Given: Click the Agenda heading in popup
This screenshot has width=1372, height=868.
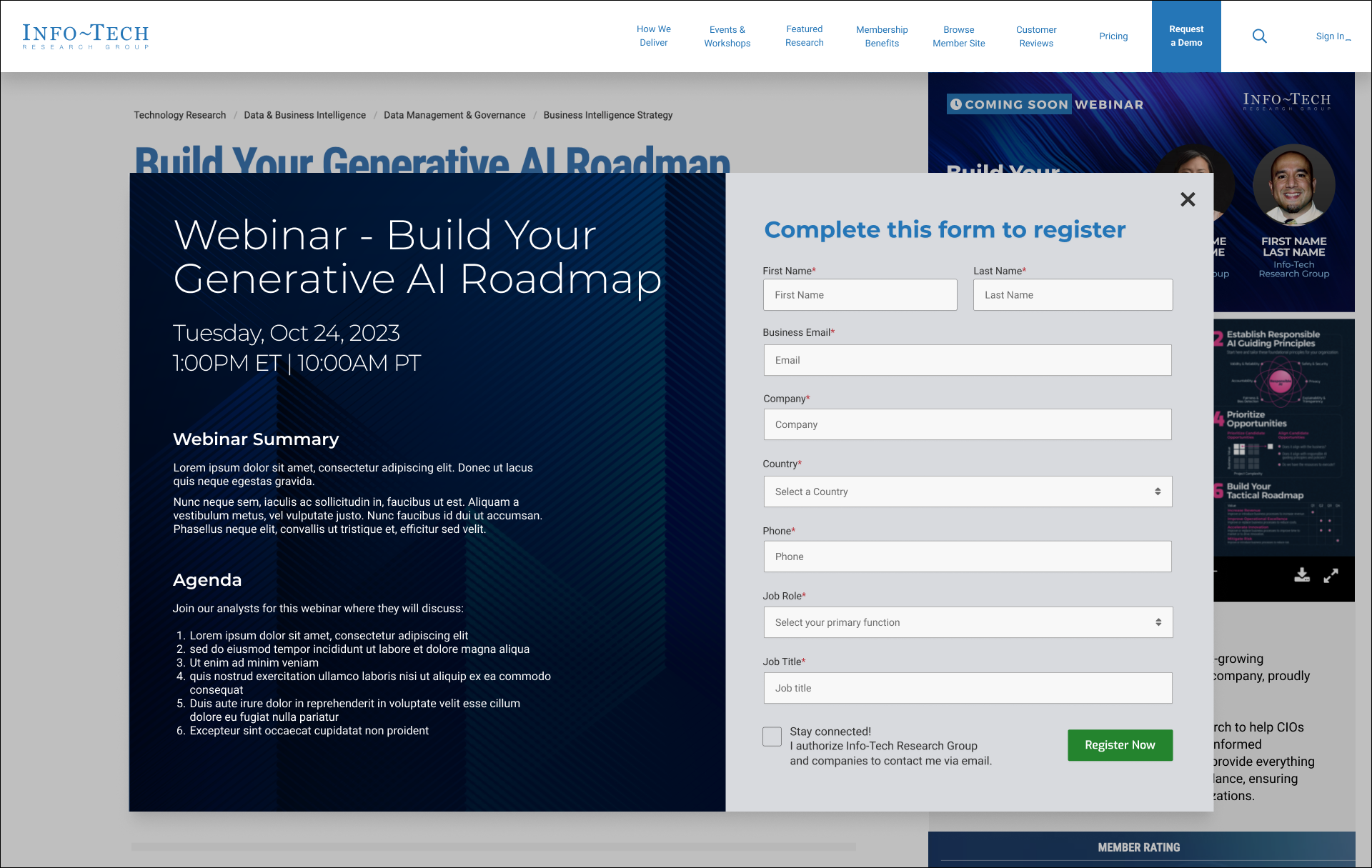Looking at the screenshot, I should tap(207, 580).
